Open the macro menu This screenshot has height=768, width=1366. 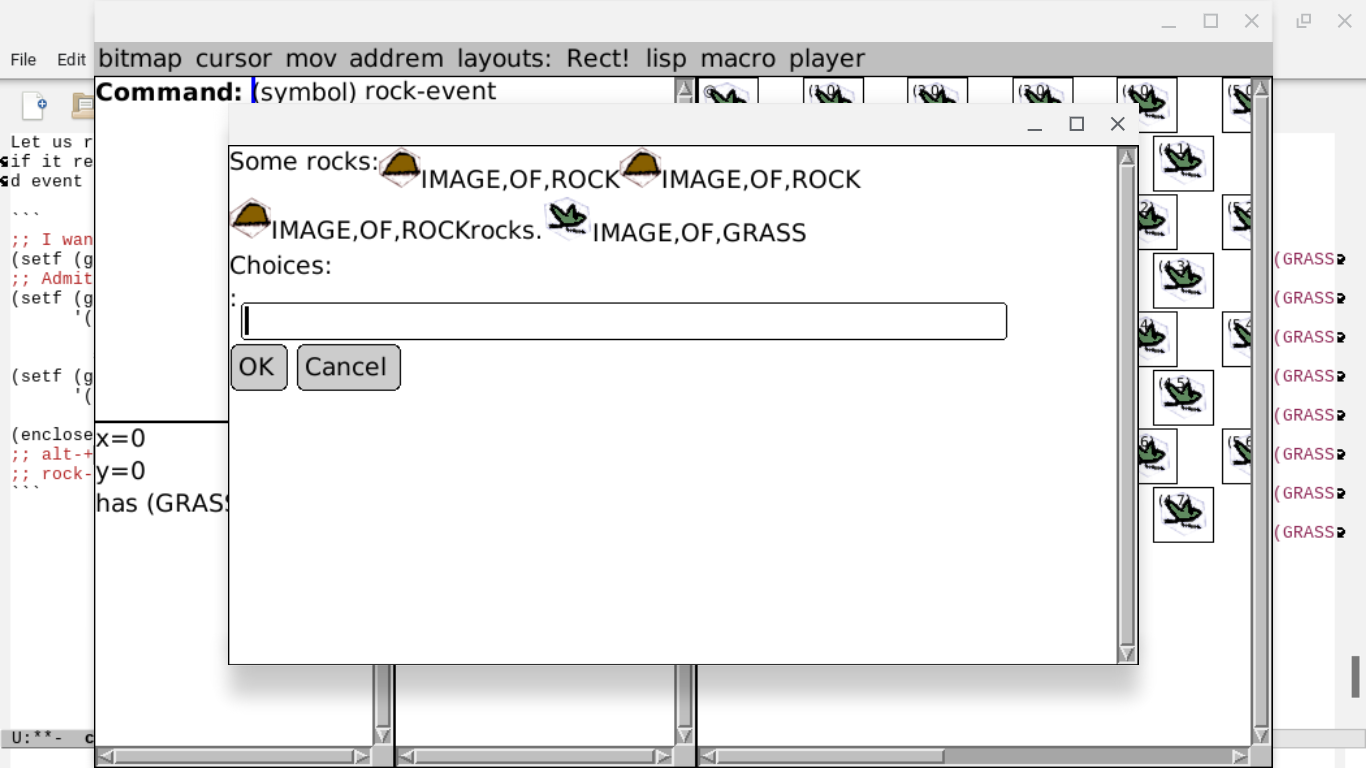tap(738, 59)
